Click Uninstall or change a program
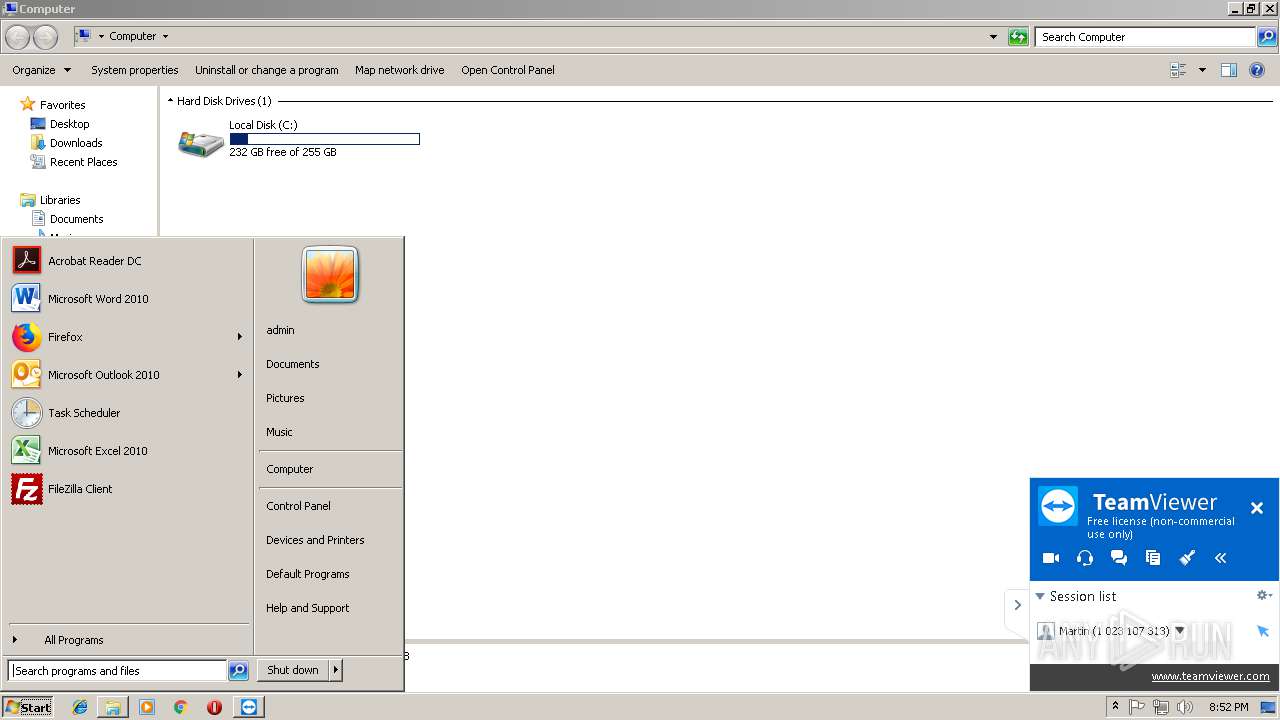 tap(267, 70)
